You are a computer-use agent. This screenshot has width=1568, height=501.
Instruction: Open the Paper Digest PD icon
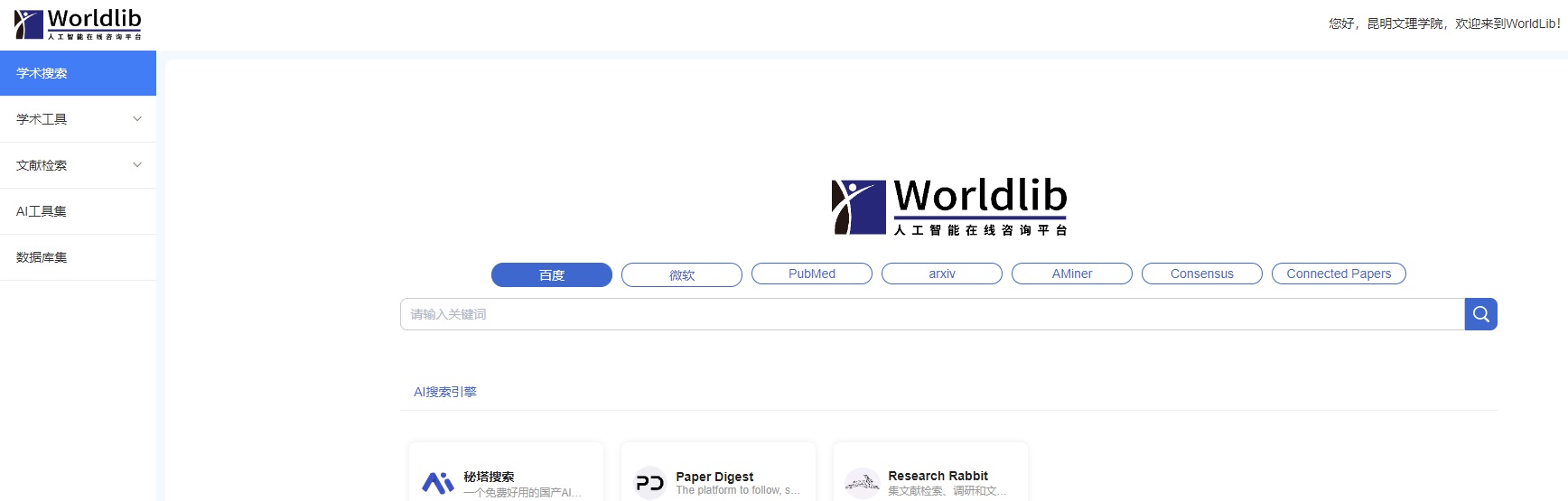pos(649,483)
